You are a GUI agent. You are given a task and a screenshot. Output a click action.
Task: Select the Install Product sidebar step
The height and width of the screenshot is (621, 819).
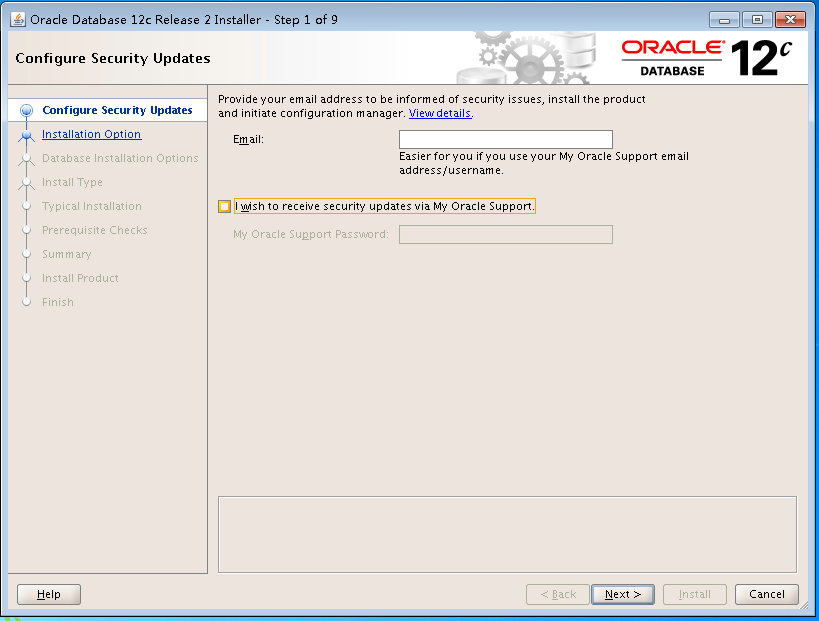(80, 278)
